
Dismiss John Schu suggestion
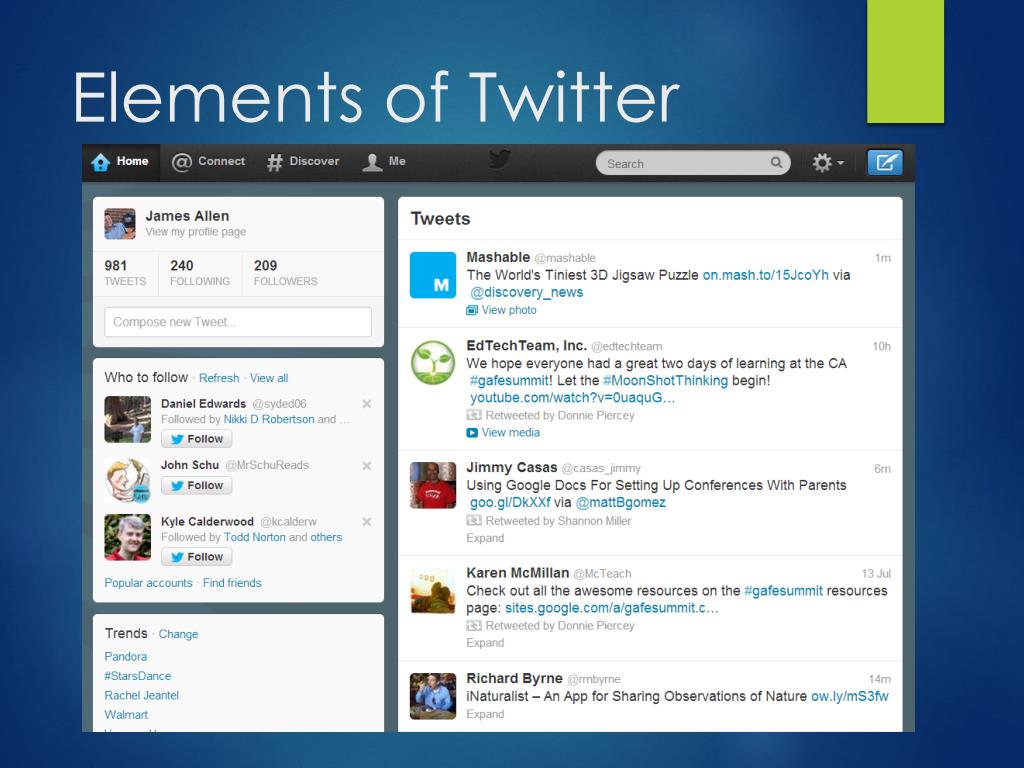pos(367,466)
